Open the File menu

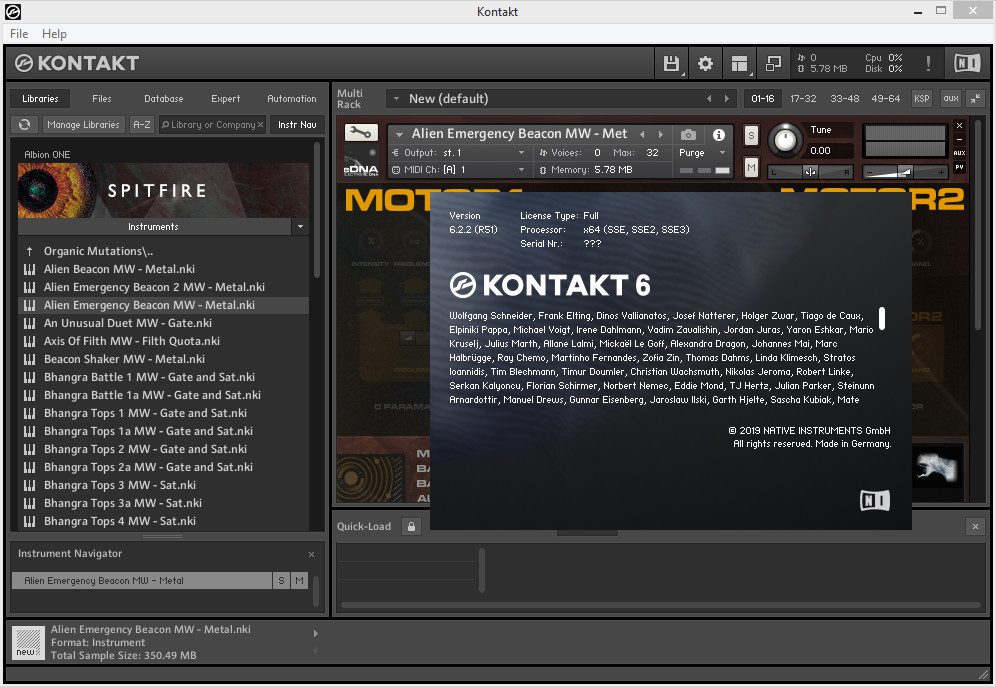coord(19,34)
